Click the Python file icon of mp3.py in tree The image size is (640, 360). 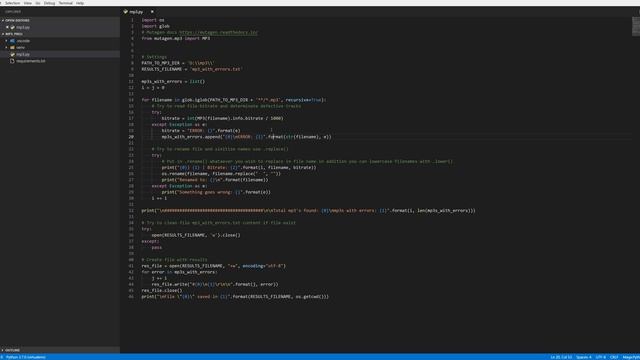12,54
